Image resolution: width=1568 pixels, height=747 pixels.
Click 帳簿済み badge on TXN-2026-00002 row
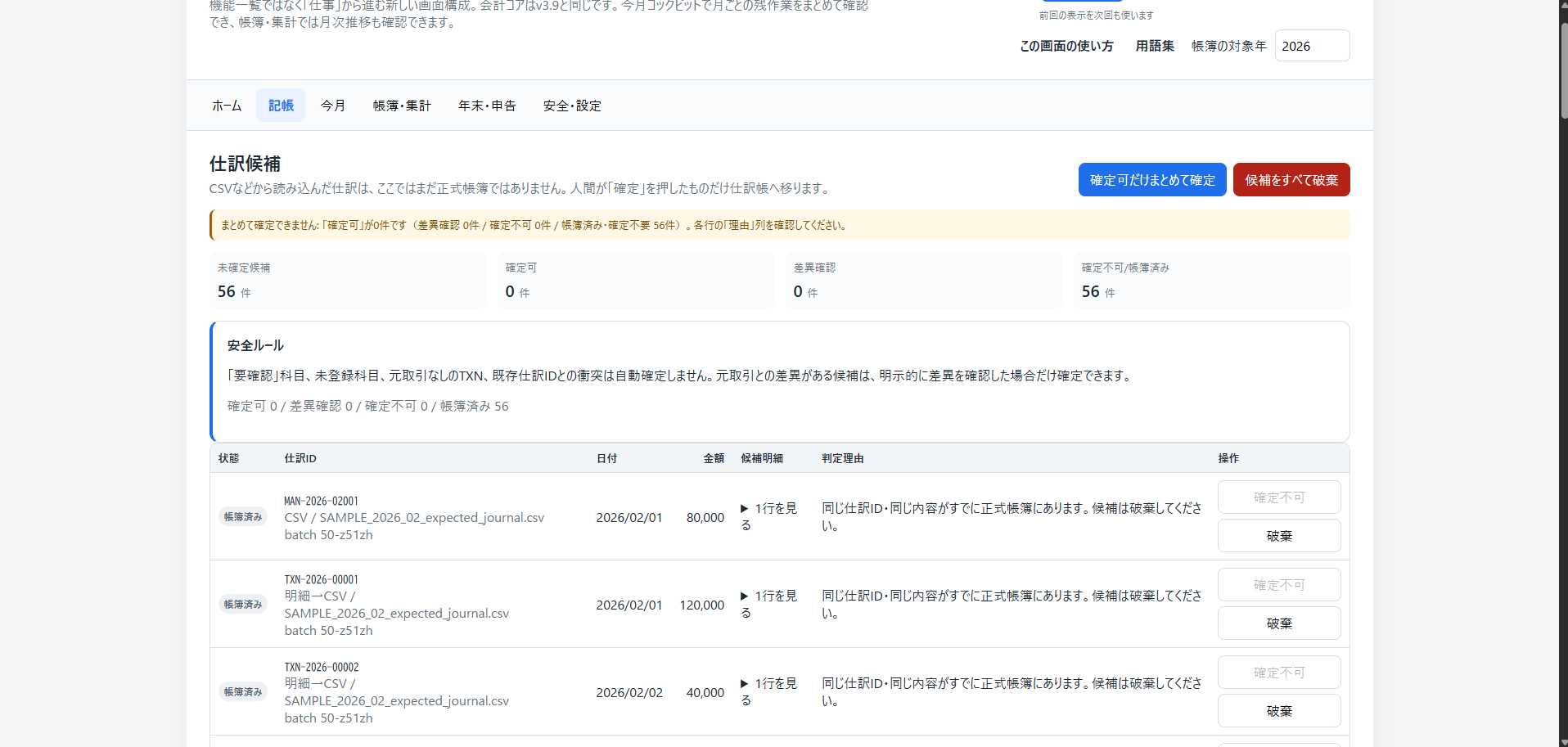[x=243, y=691]
